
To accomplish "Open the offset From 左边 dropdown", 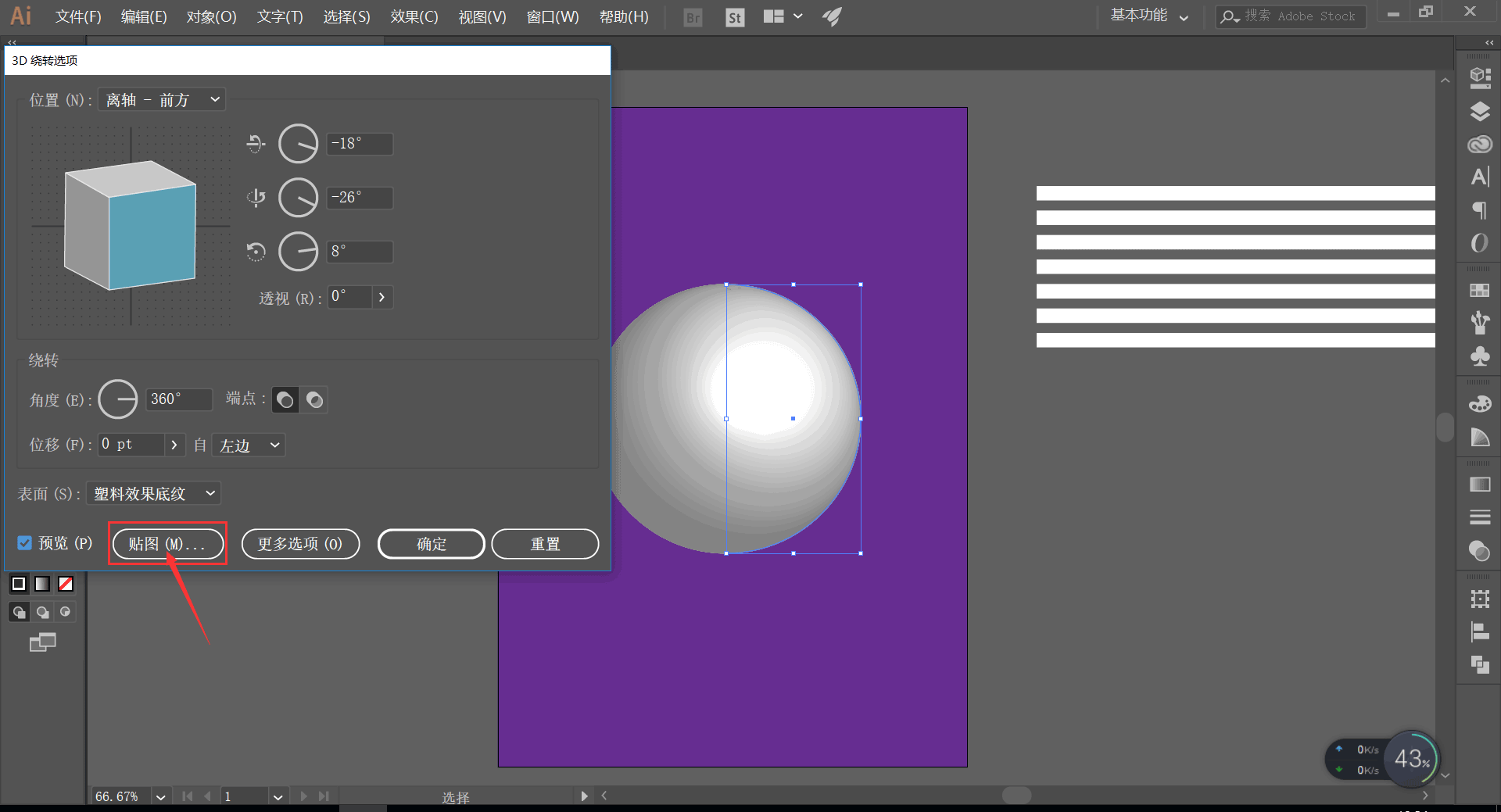I will pyautogui.click(x=249, y=445).
